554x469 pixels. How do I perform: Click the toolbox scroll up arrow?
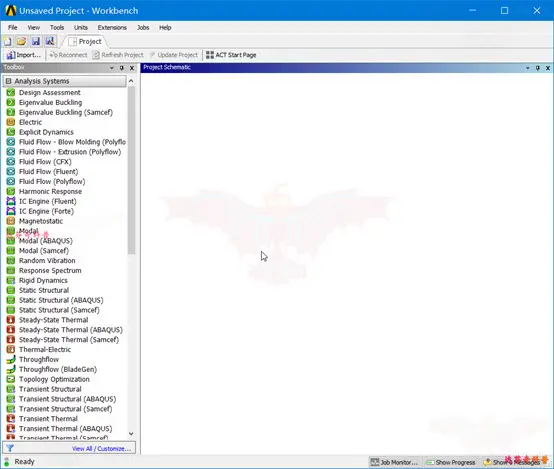coord(131,81)
